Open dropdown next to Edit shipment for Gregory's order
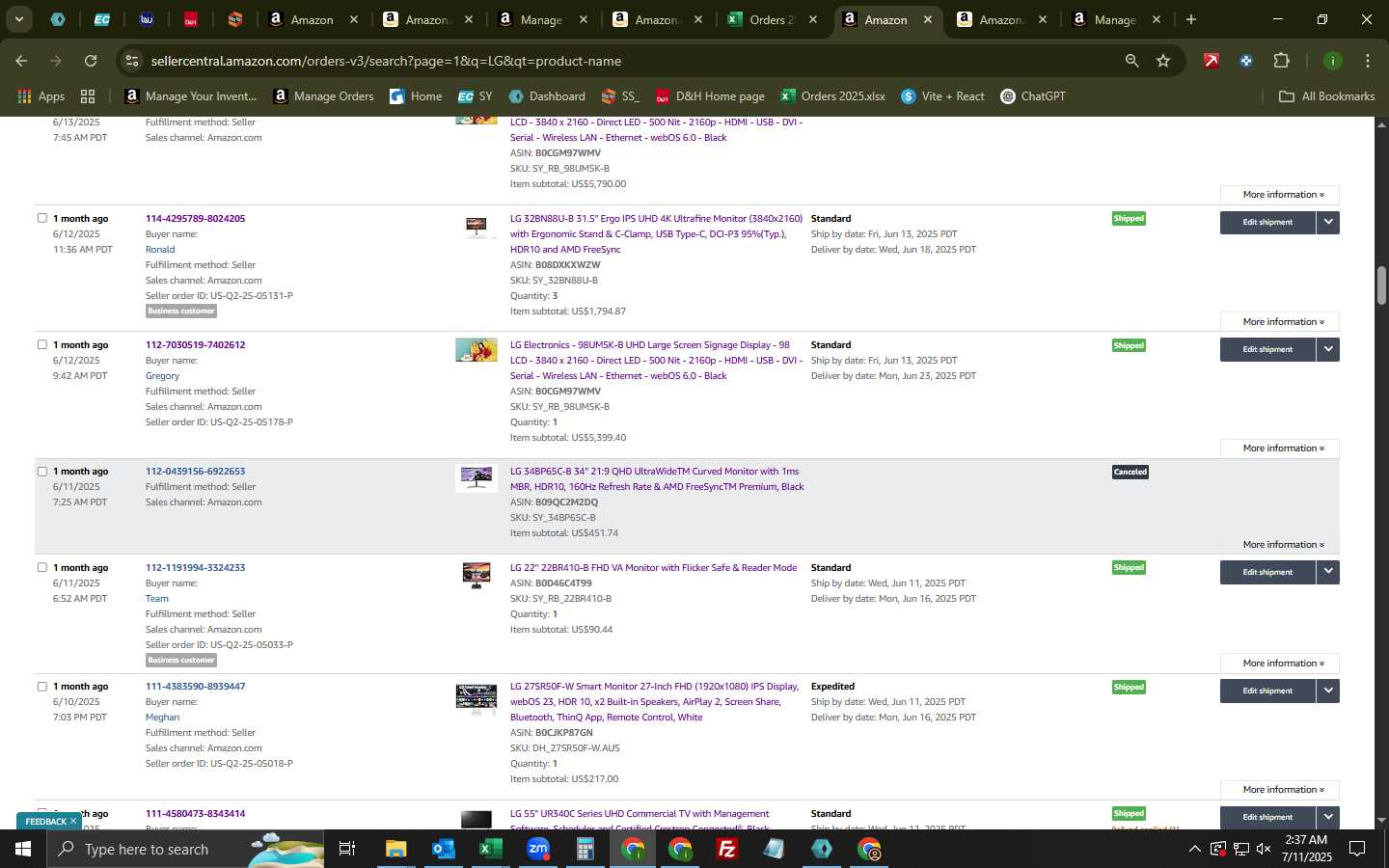This screenshot has width=1389, height=868. [1328, 349]
